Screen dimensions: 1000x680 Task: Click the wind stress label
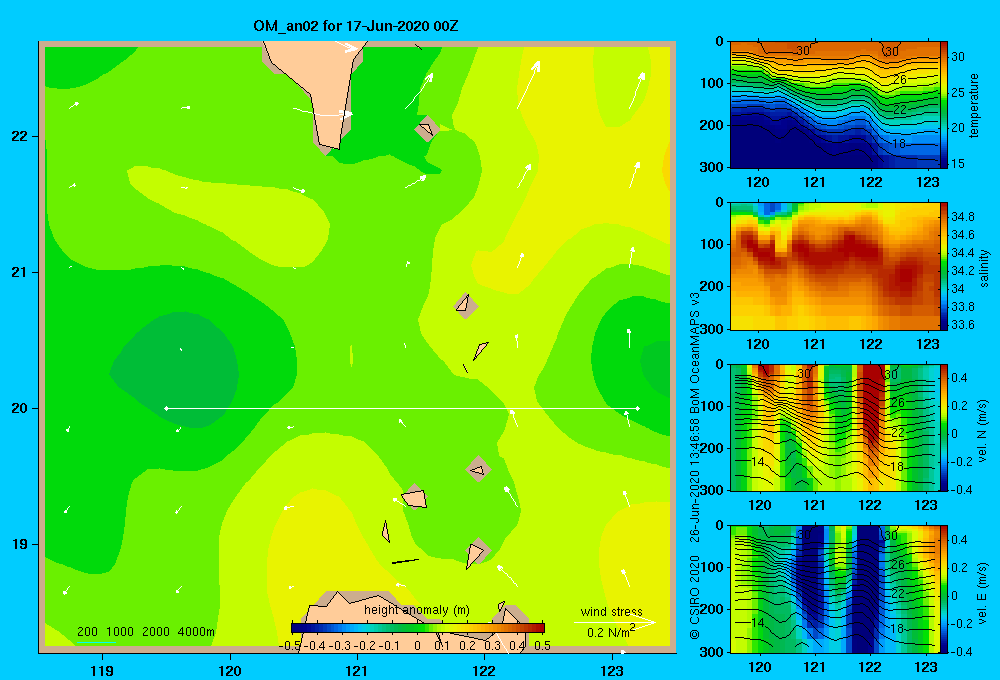pyautogui.click(x=612, y=612)
